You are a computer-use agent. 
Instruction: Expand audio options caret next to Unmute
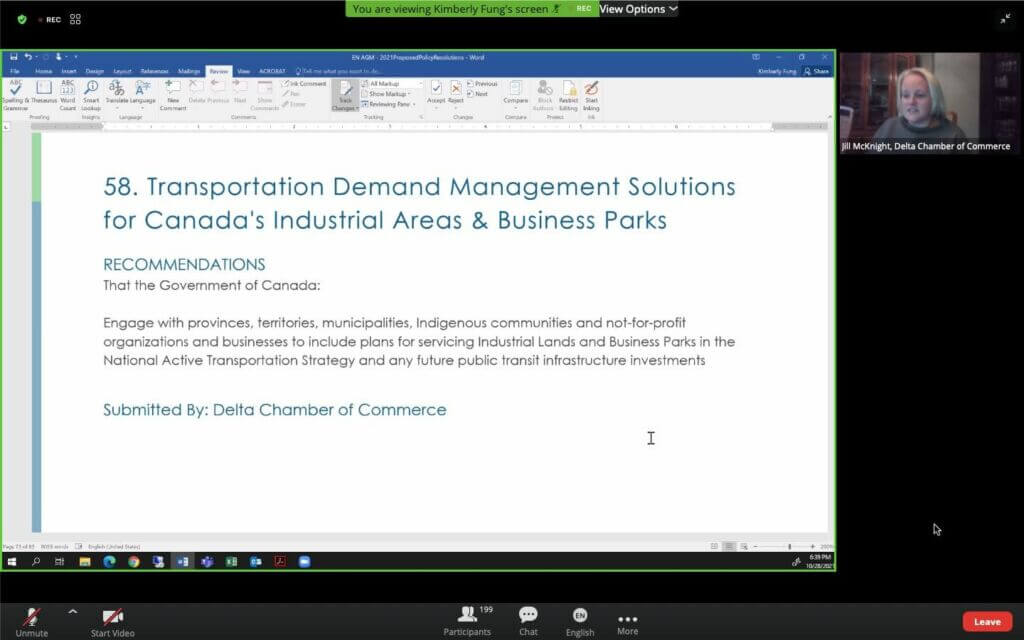[x=72, y=612]
